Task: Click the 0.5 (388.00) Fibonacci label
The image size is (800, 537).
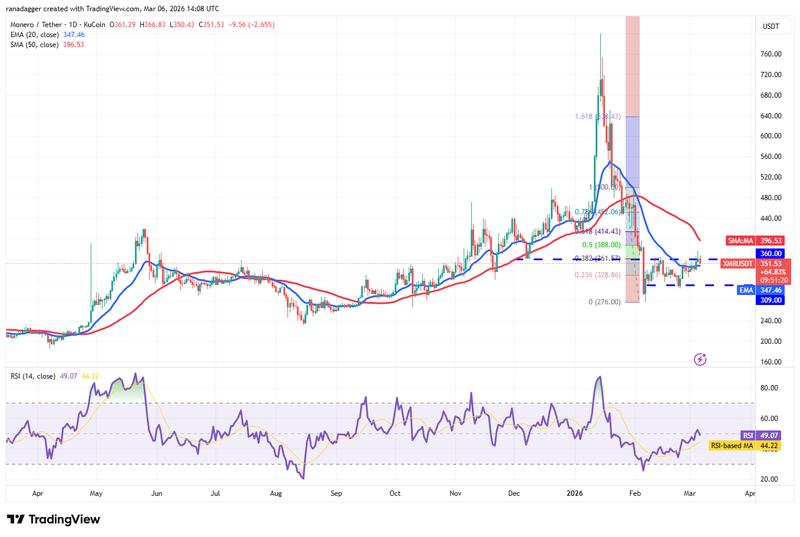Action: tap(602, 245)
